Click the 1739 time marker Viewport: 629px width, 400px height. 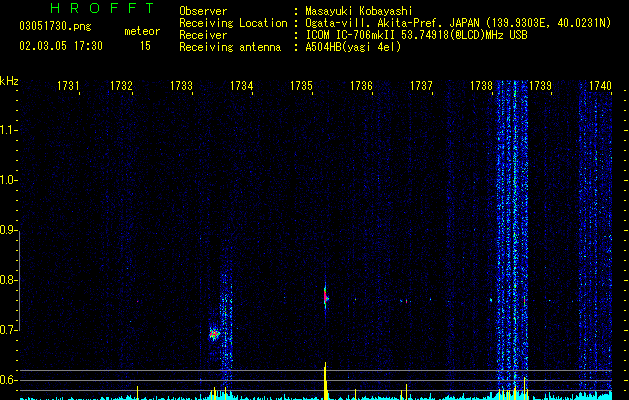pyautogui.click(x=540, y=86)
